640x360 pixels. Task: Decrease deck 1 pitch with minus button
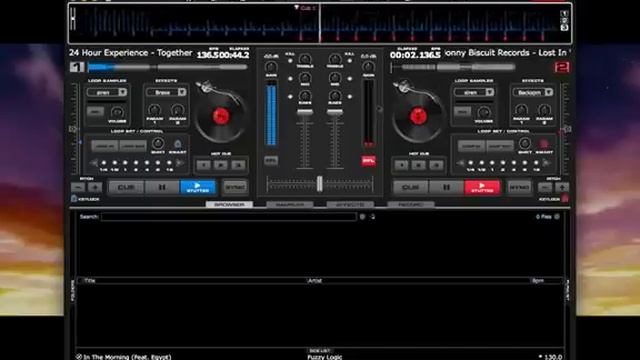tap(78, 187)
